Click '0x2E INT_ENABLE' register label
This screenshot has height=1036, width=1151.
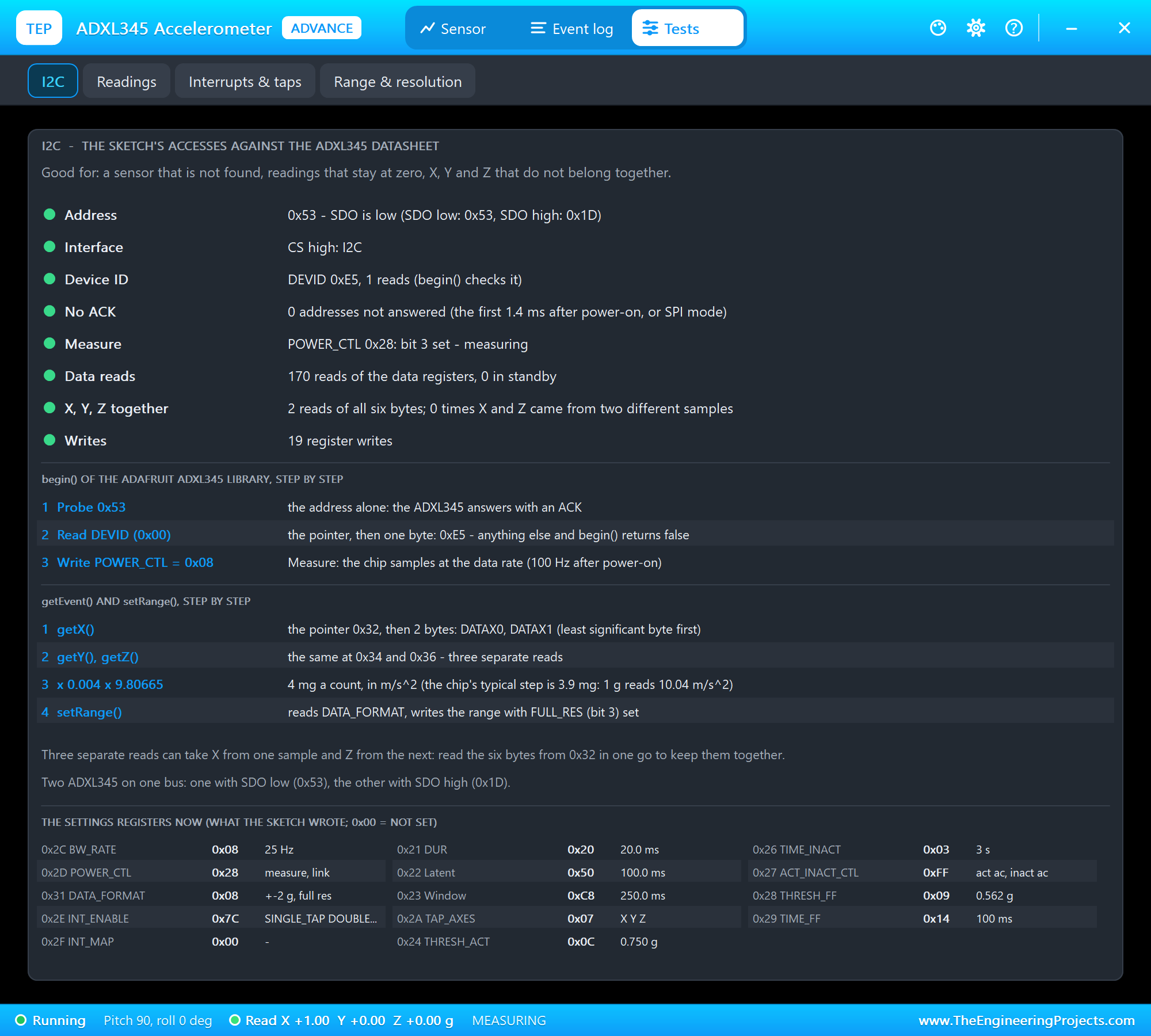click(85, 919)
